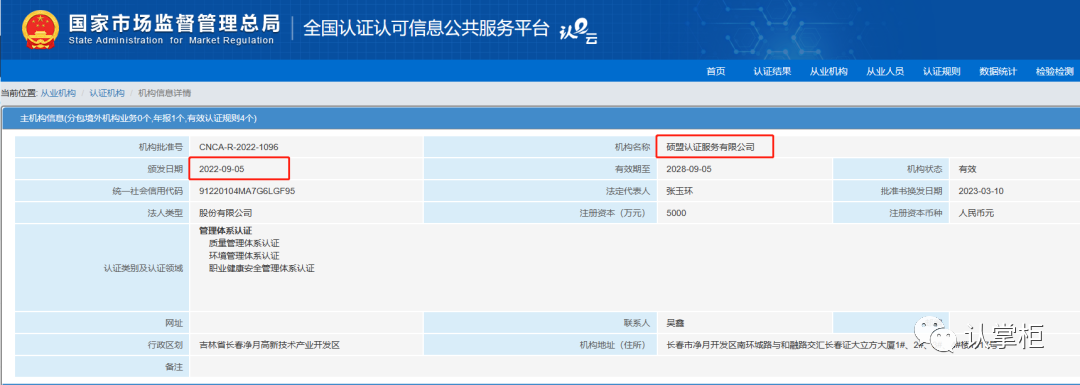
Task: Click contact person 吴鑫
Action: coord(676,322)
